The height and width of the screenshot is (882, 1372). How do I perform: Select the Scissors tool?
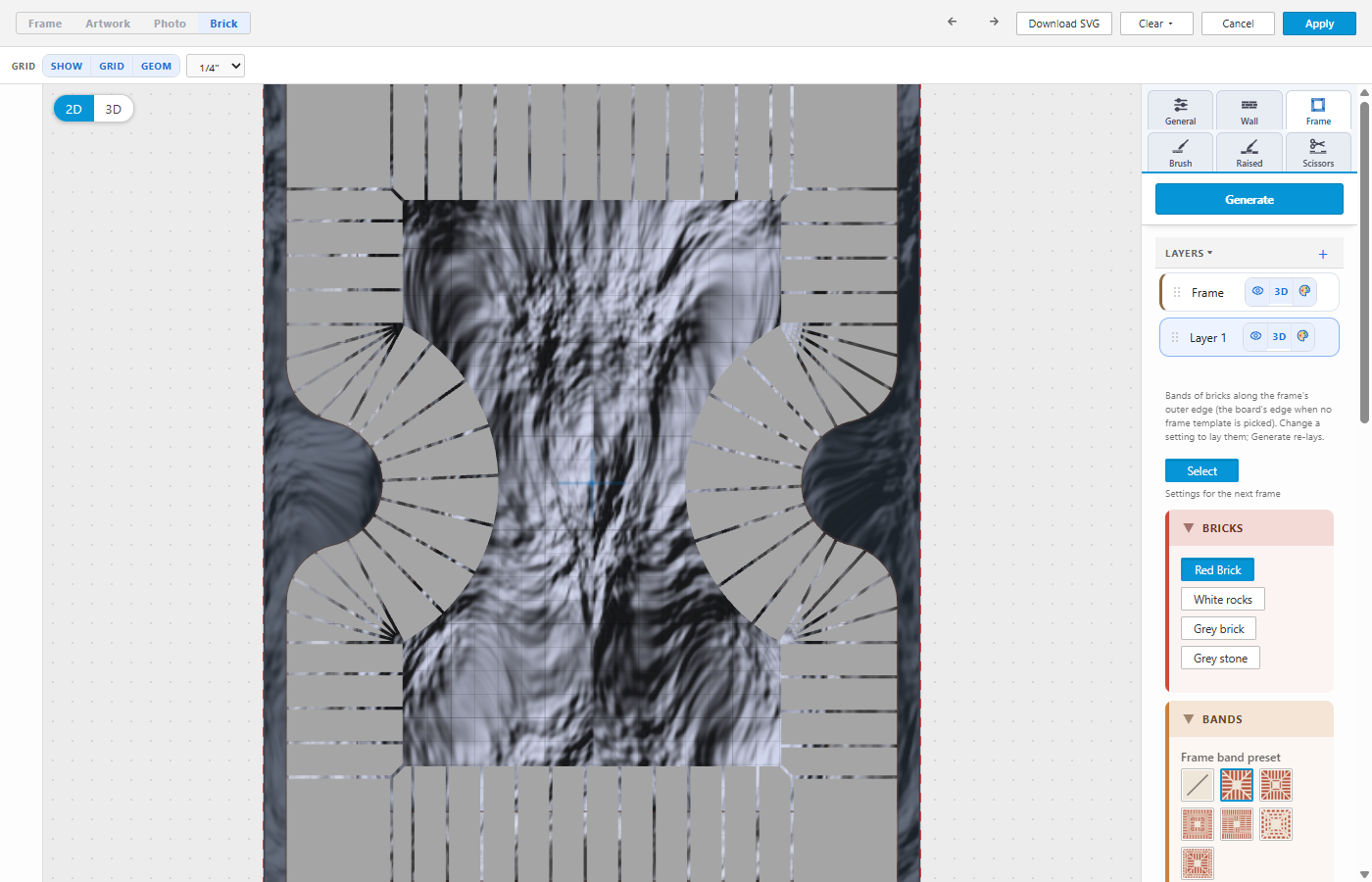(x=1318, y=153)
